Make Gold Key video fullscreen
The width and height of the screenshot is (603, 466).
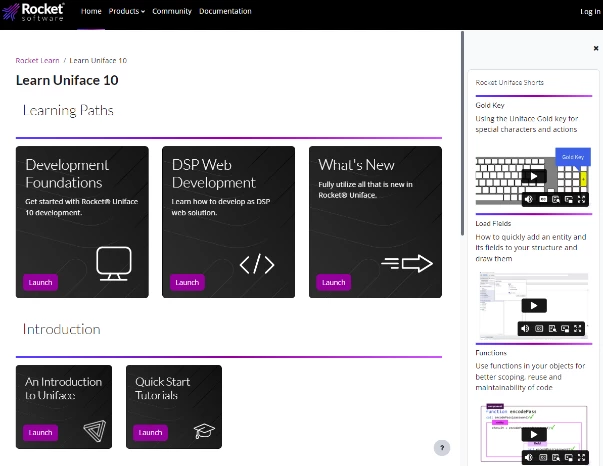[x=581, y=199]
